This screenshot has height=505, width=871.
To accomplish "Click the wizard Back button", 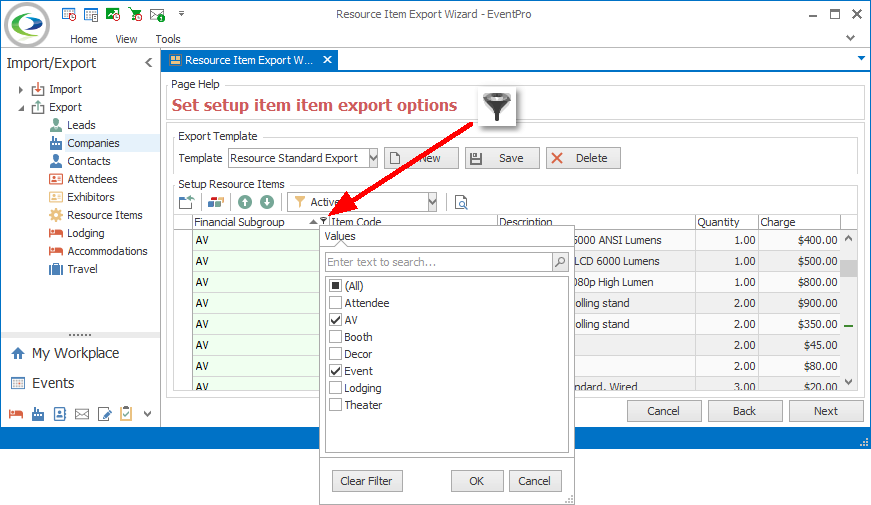I will tap(744, 411).
